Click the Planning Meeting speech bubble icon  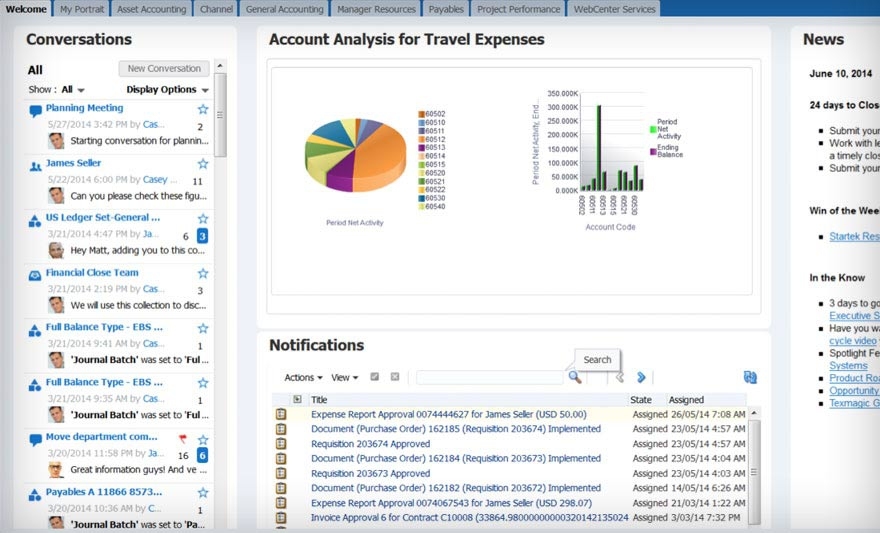tap(36, 110)
